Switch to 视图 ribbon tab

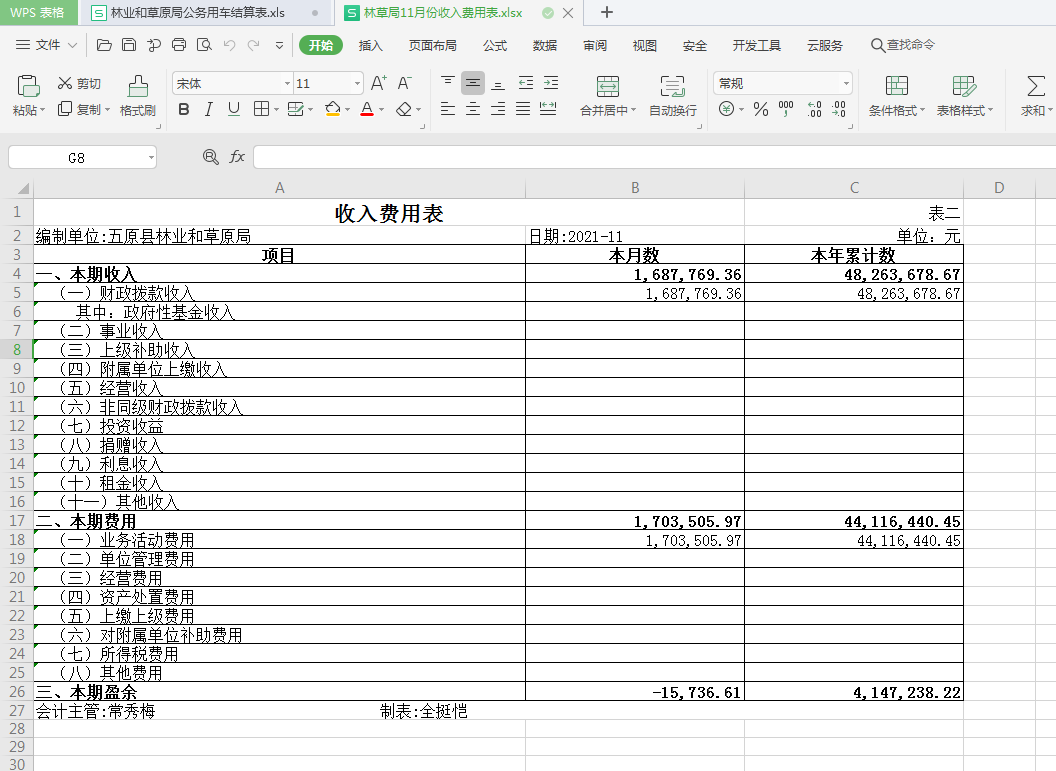(x=645, y=45)
